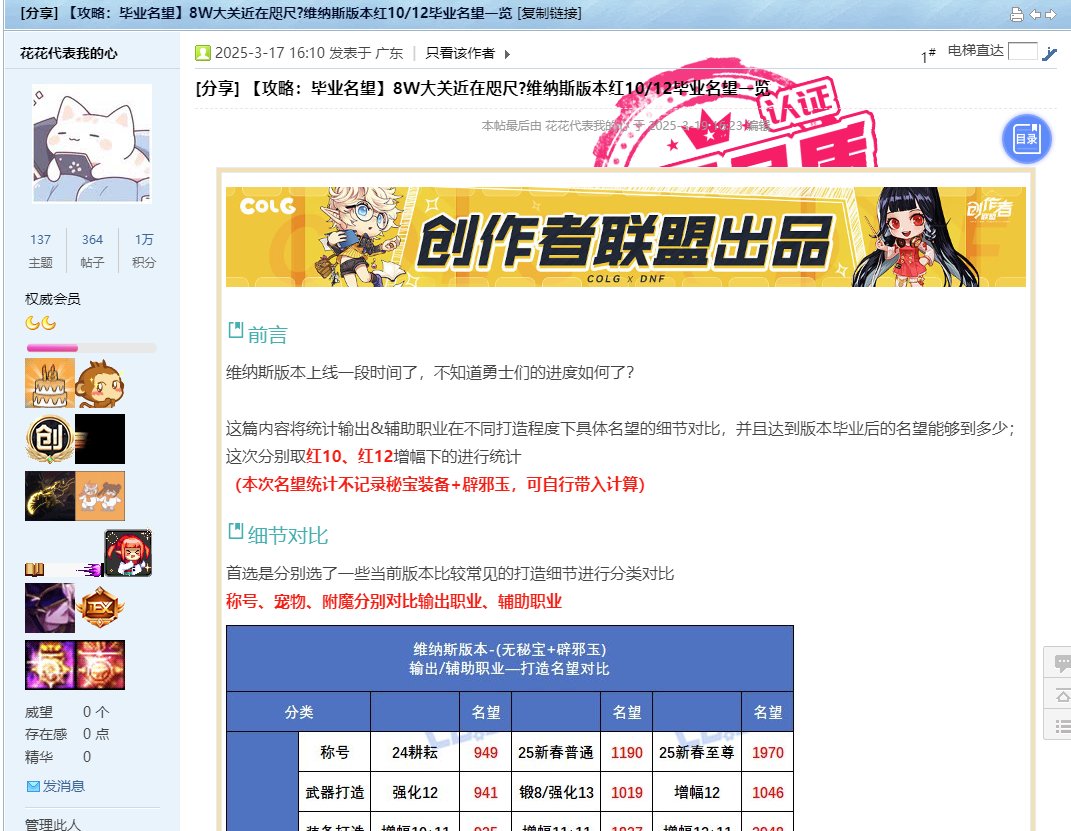
Task: Click the 创作者联盟出品 banner image
Action: (626, 236)
